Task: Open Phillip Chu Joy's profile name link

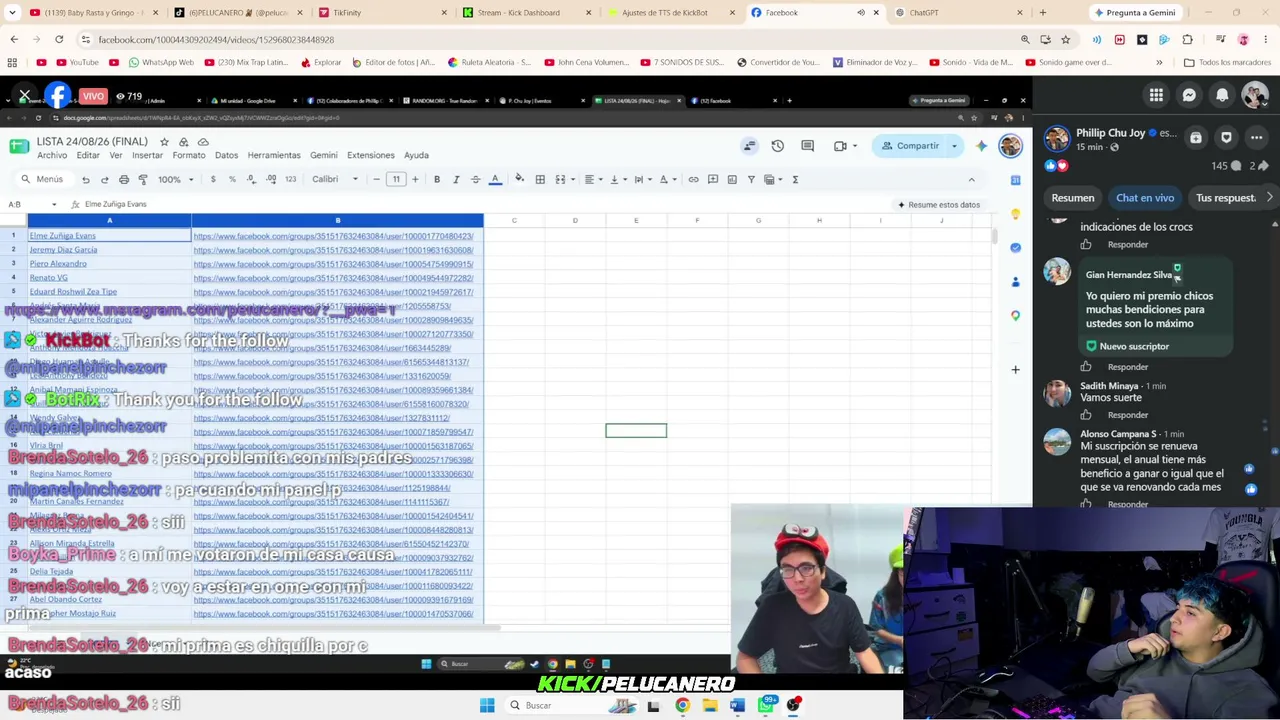Action: tap(1111, 133)
